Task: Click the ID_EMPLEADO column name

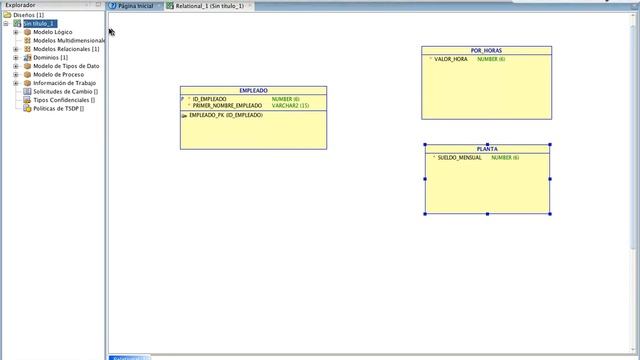Action: (x=209, y=99)
